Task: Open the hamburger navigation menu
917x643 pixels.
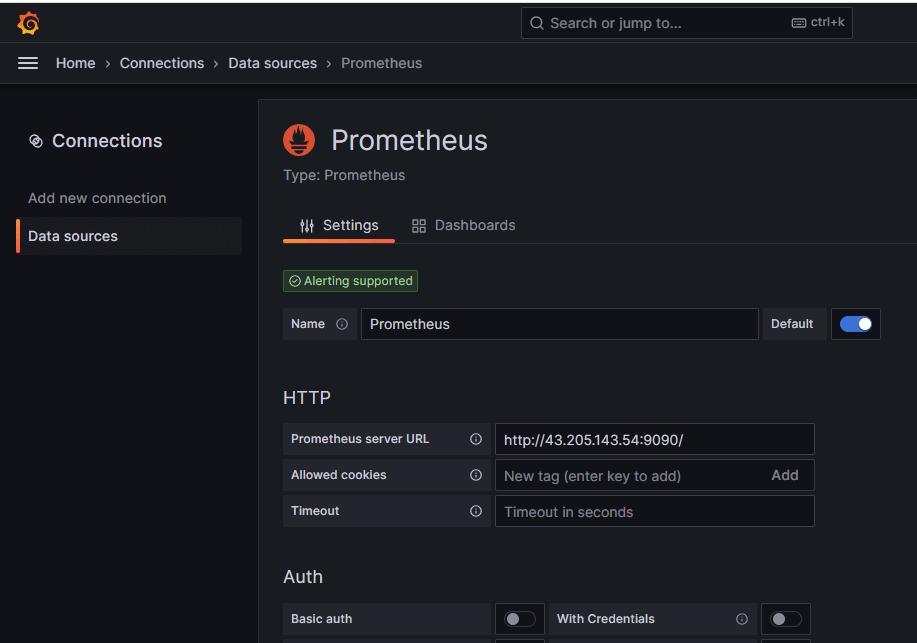Action: pos(28,63)
